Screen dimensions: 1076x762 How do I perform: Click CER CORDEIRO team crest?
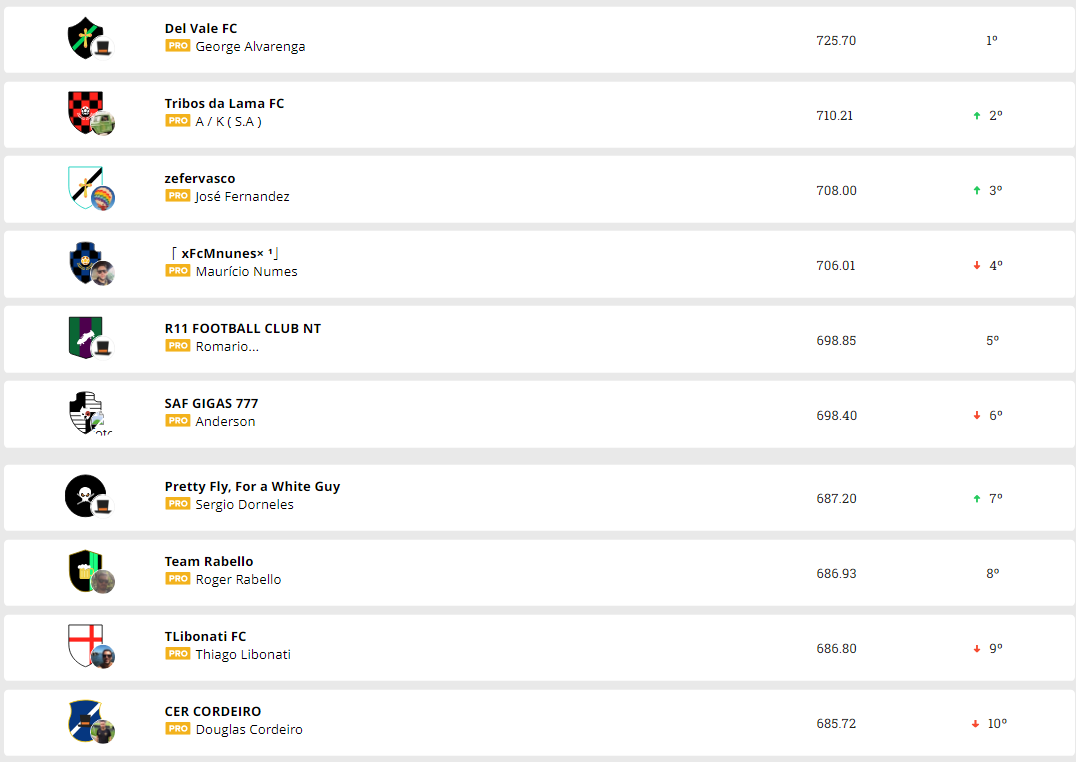click(x=86, y=720)
